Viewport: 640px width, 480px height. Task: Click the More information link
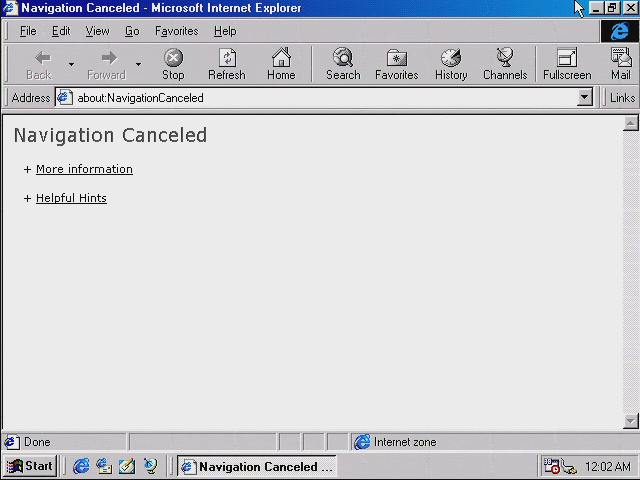[x=84, y=169]
